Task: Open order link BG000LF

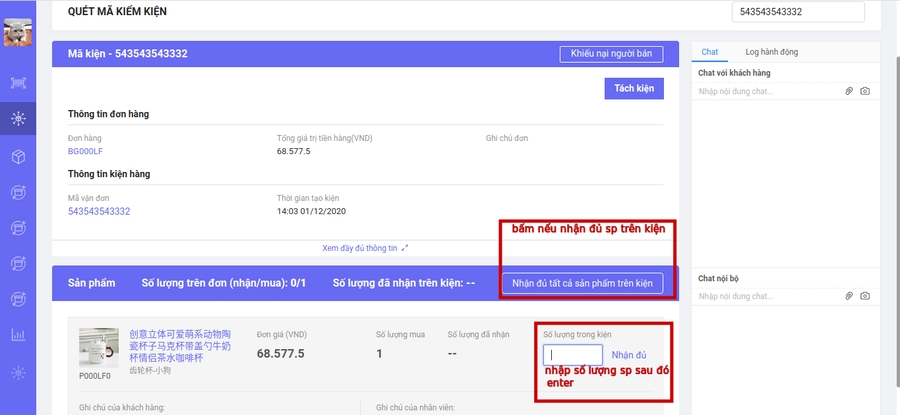Action: pos(85,151)
